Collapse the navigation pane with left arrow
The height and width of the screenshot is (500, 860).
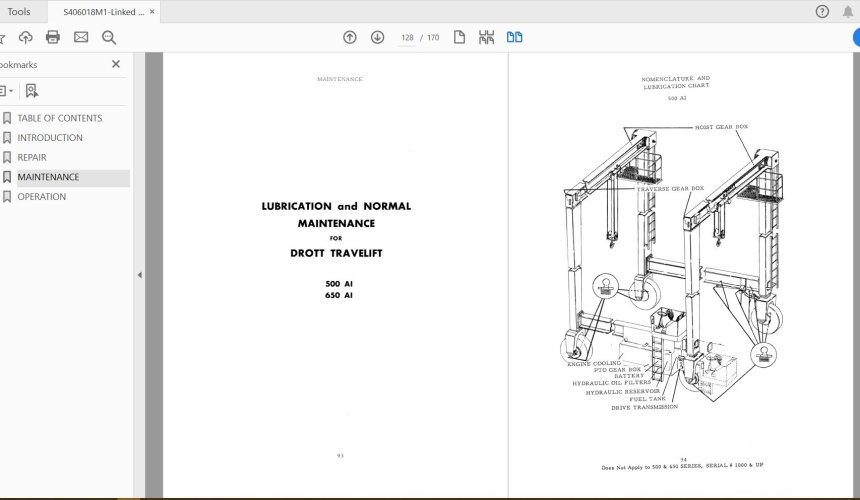[x=139, y=275]
